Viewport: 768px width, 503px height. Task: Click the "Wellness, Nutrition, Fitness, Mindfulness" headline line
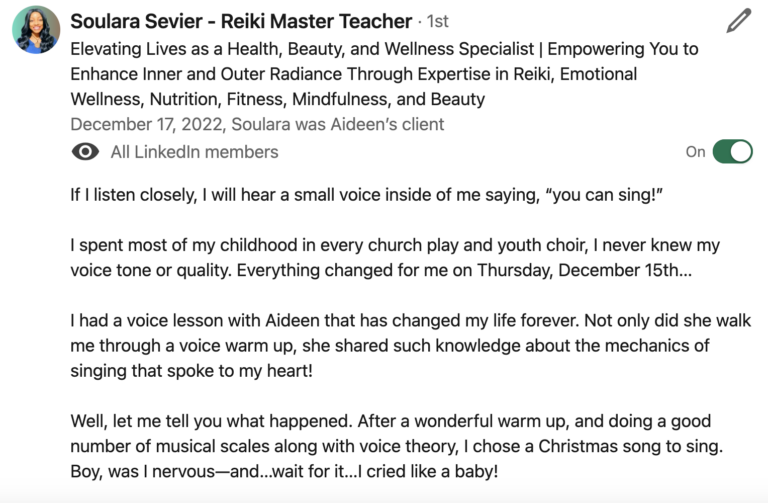point(277,99)
